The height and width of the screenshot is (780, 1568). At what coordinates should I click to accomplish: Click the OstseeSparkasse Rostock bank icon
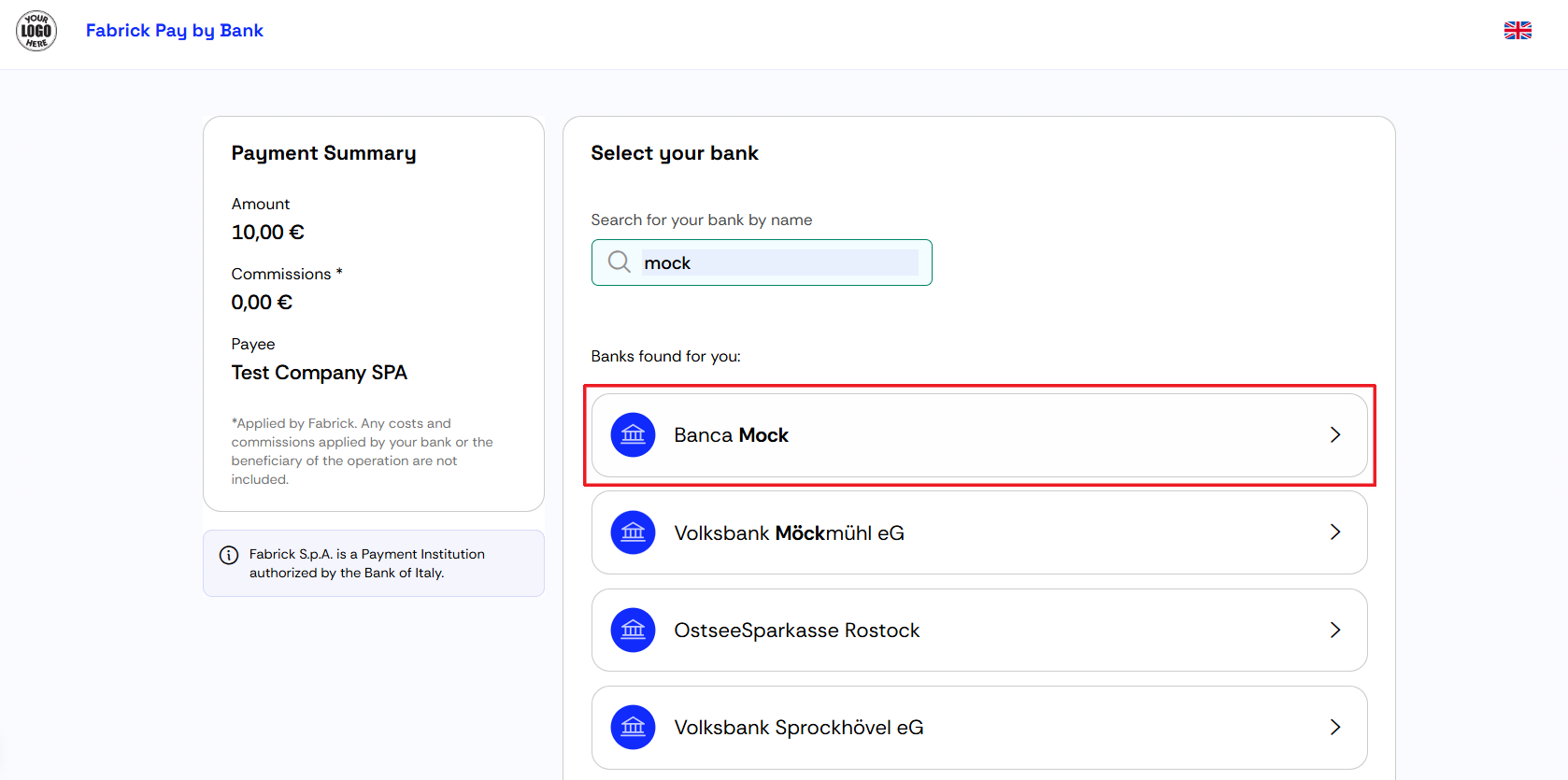(633, 631)
